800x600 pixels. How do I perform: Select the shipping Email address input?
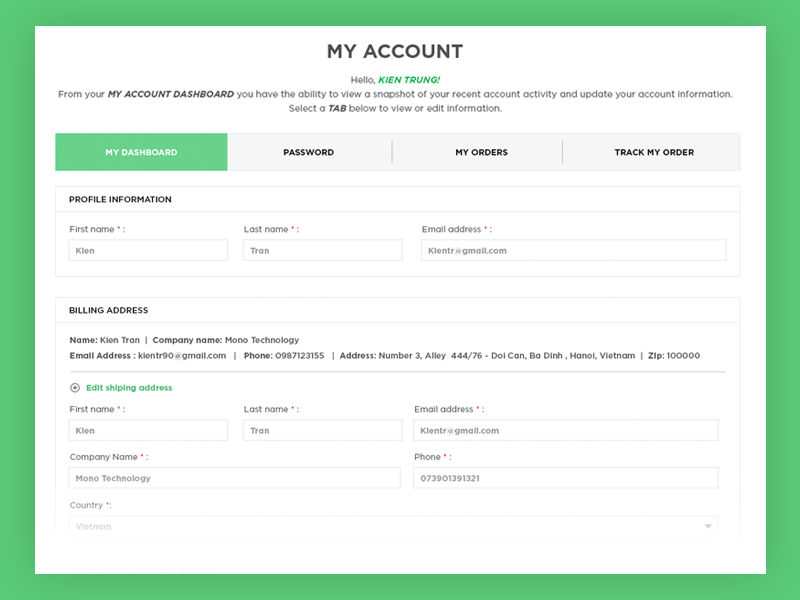566,430
